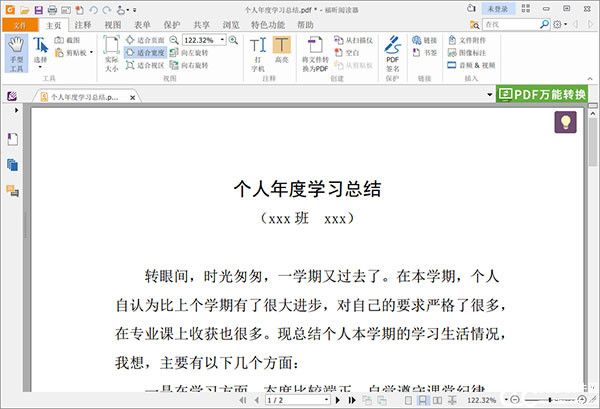Switch to the Comment (注释) ribbon tab
This screenshot has width=600, height=409.
[x=83, y=25]
